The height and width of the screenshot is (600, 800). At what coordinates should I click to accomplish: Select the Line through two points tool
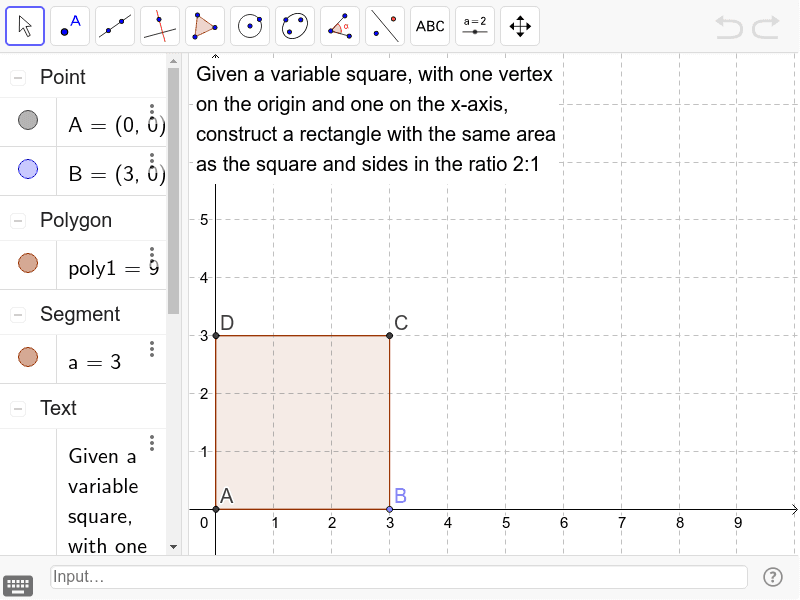tap(115, 26)
